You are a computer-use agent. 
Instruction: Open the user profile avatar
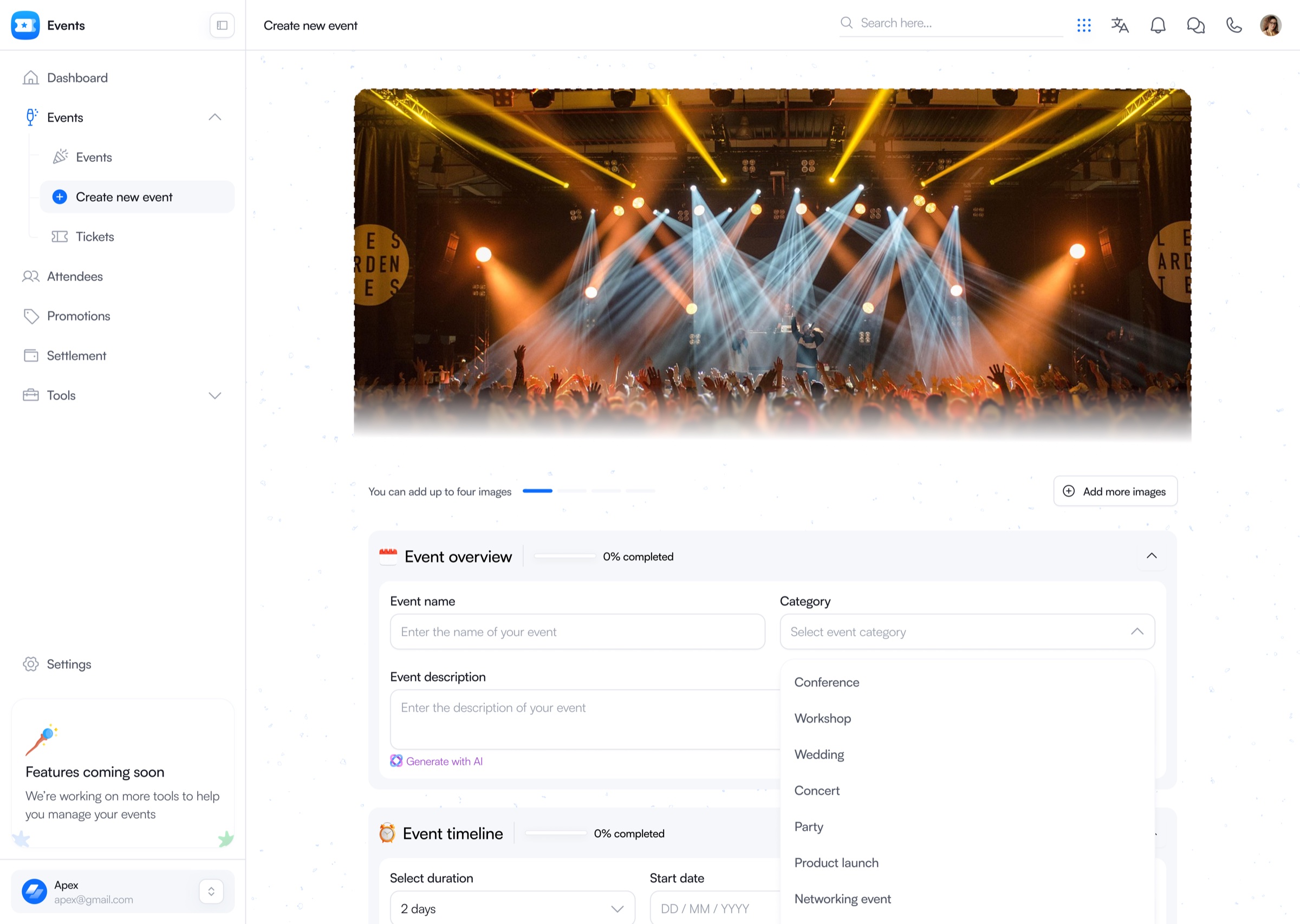(x=1270, y=25)
